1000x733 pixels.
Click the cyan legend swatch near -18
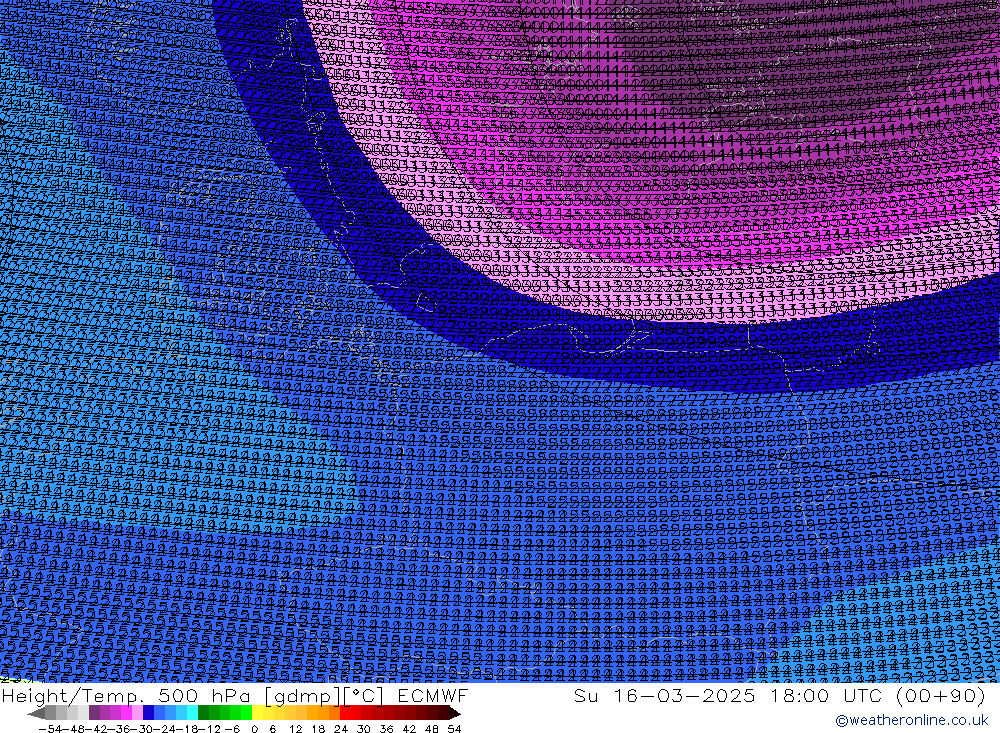pos(192,713)
